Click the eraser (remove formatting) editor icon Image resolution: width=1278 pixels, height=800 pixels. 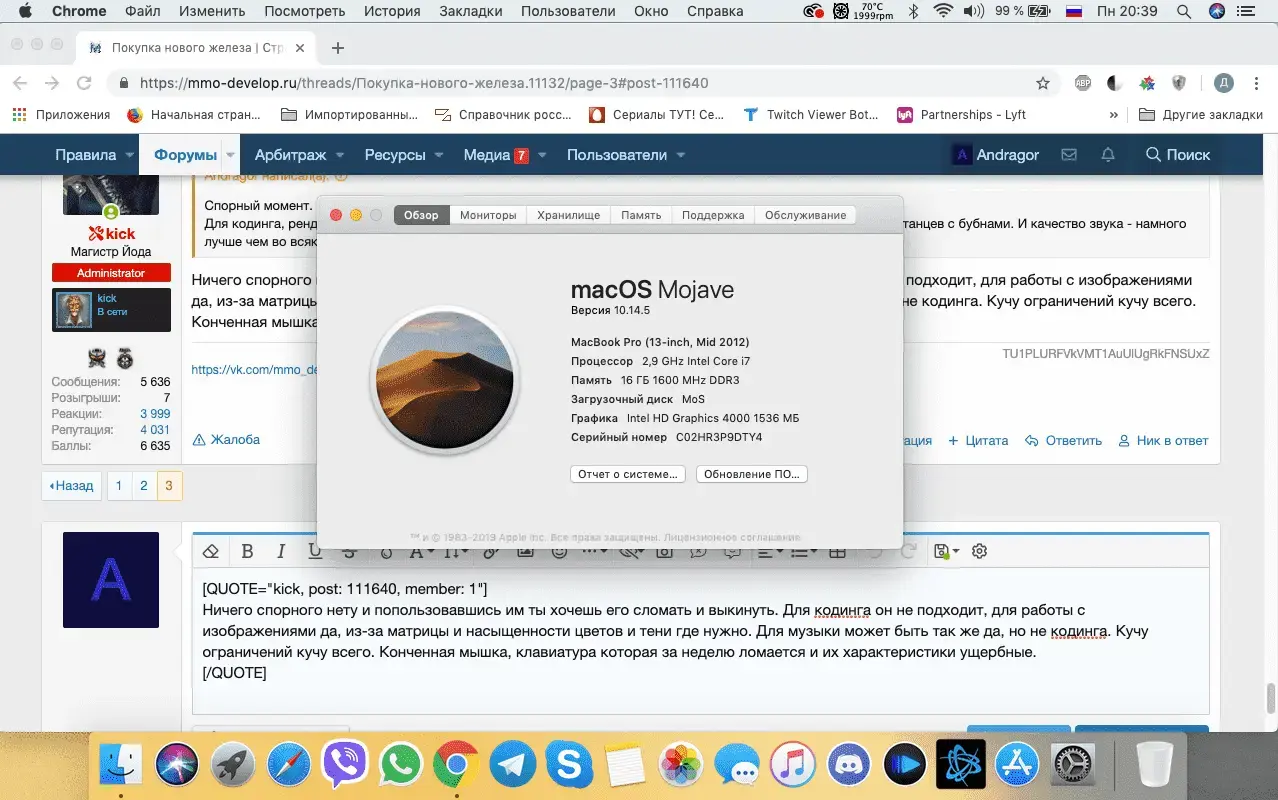(x=211, y=551)
